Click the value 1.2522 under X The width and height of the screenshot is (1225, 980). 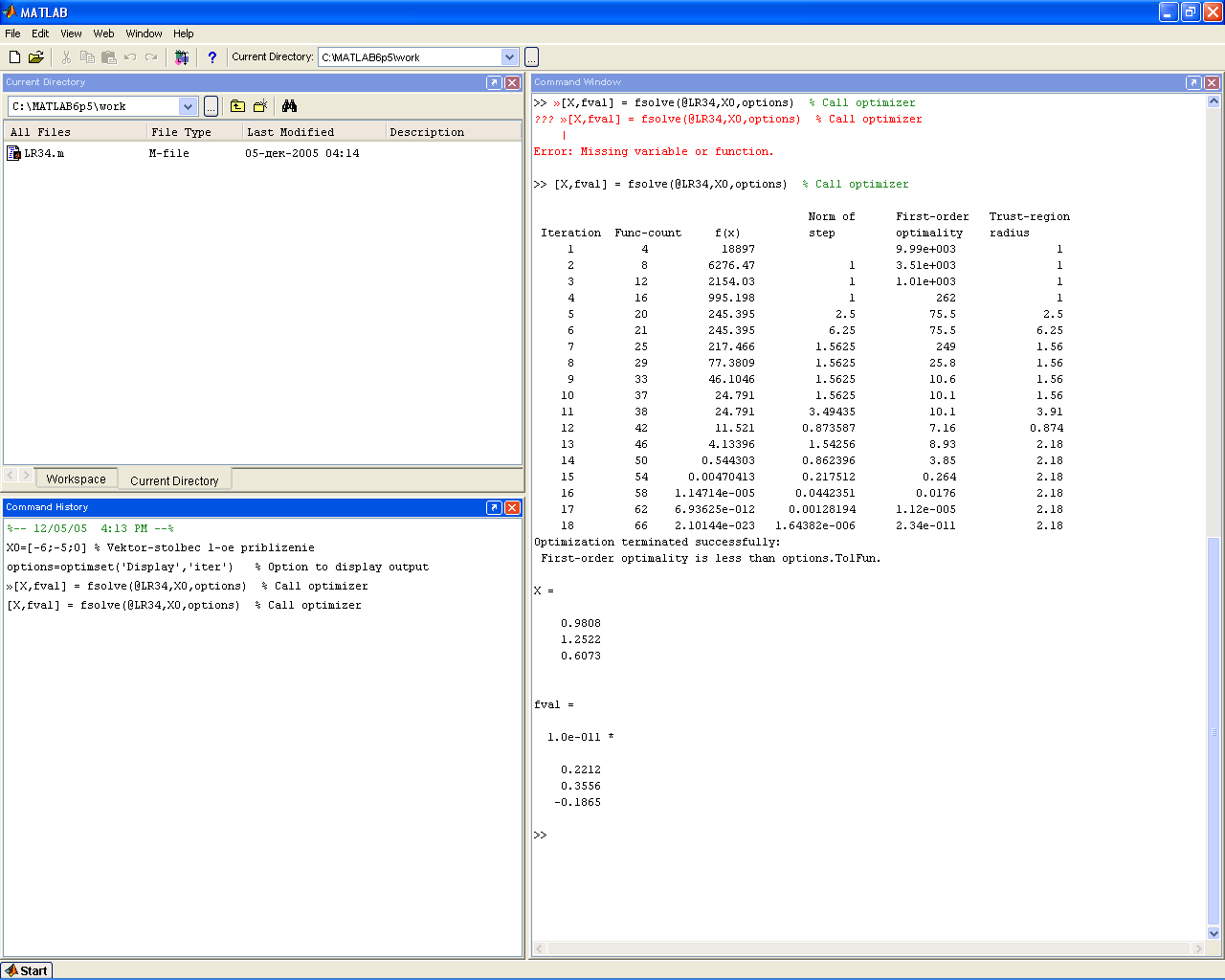tap(581, 639)
